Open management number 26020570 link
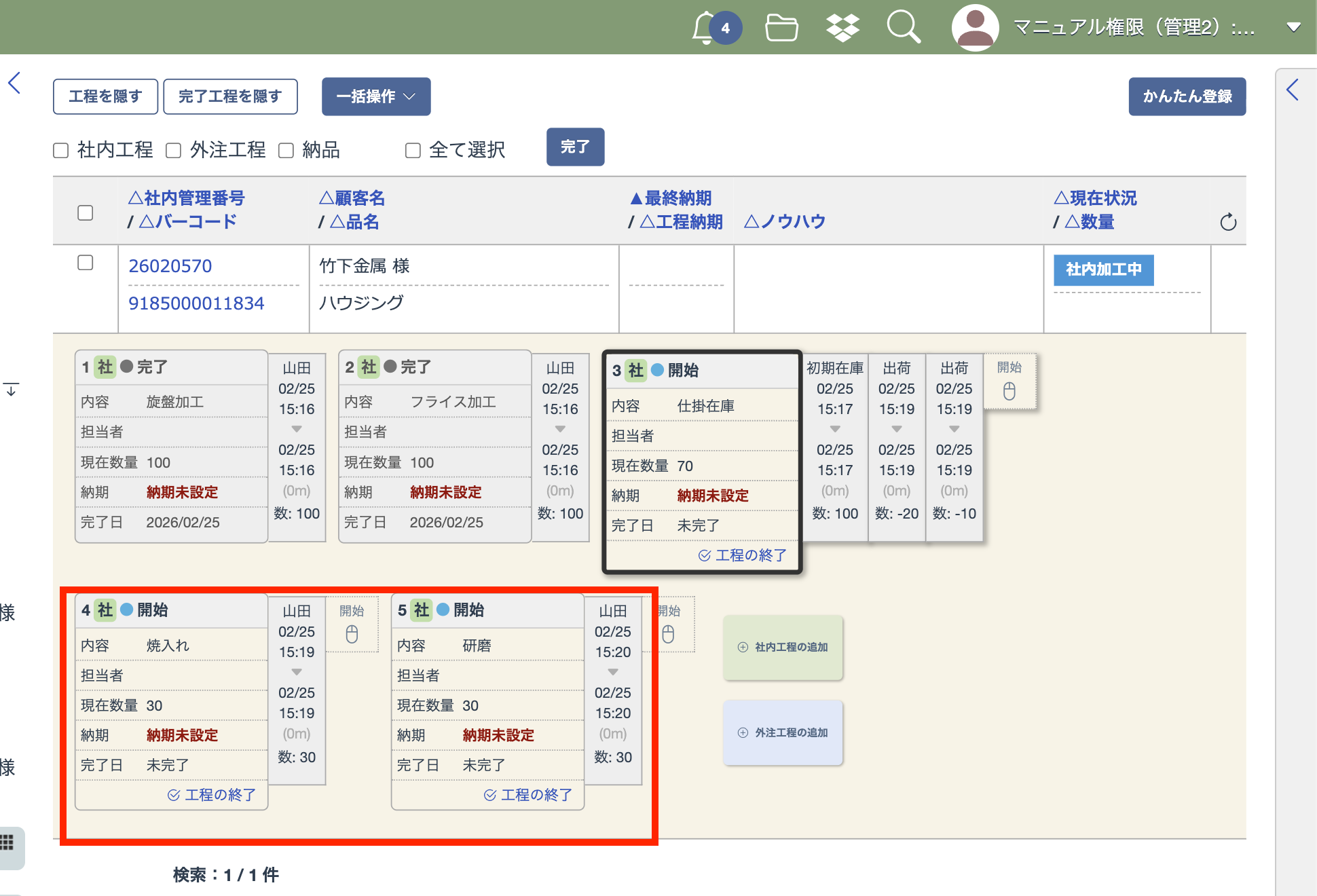This screenshot has height=896, width=1317. point(170,266)
